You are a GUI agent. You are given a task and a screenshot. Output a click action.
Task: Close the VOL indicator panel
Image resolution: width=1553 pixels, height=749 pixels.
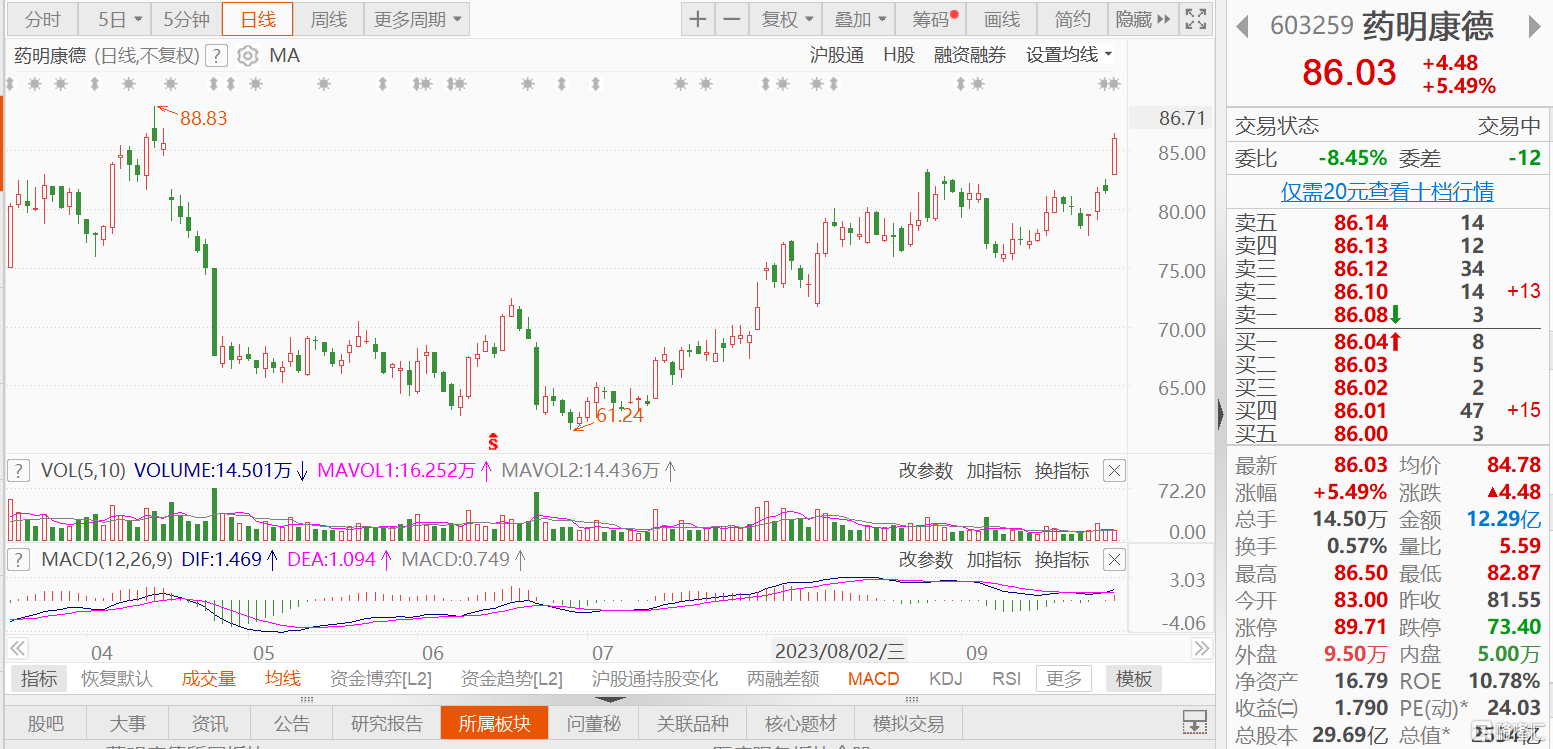pos(1114,470)
